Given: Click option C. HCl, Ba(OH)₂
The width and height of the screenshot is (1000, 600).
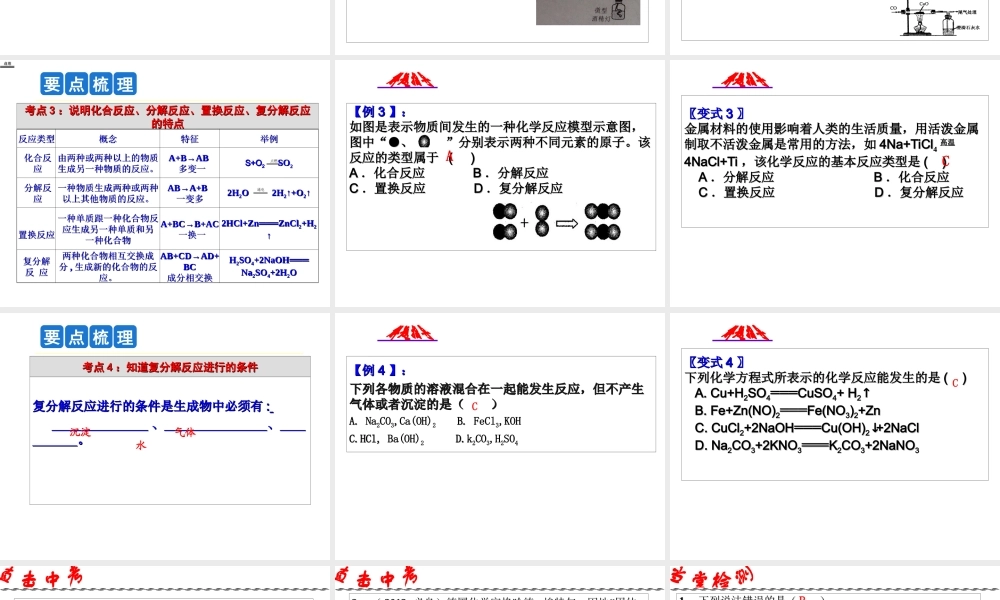Looking at the screenshot, I should coord(386,439).
